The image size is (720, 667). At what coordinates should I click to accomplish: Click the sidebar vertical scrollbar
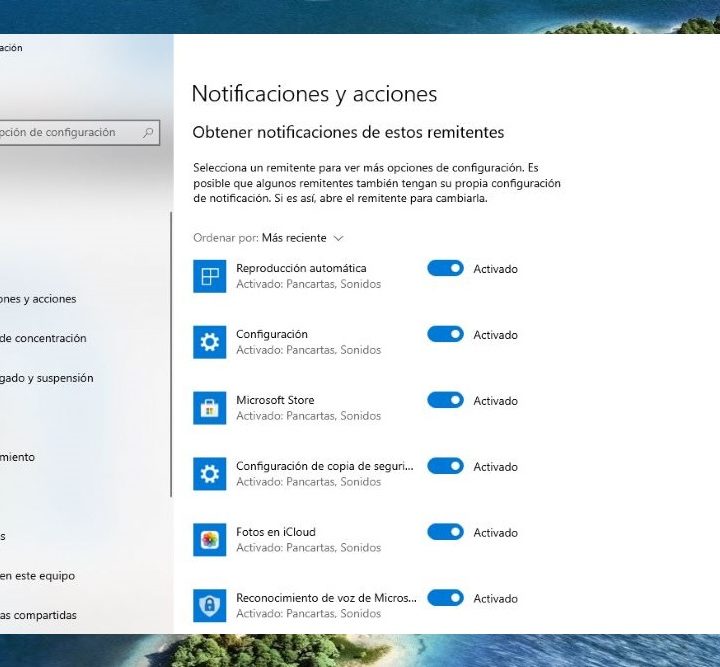[x=171, y=354]
